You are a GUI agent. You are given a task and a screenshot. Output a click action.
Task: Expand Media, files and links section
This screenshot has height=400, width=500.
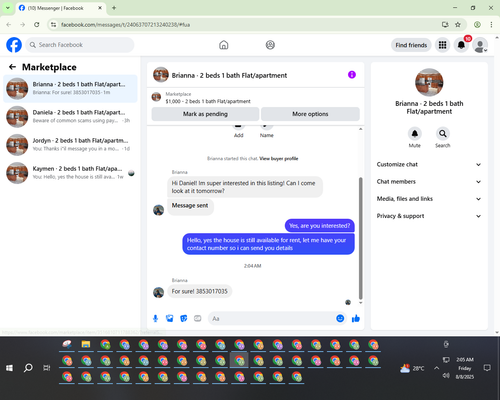429,199
